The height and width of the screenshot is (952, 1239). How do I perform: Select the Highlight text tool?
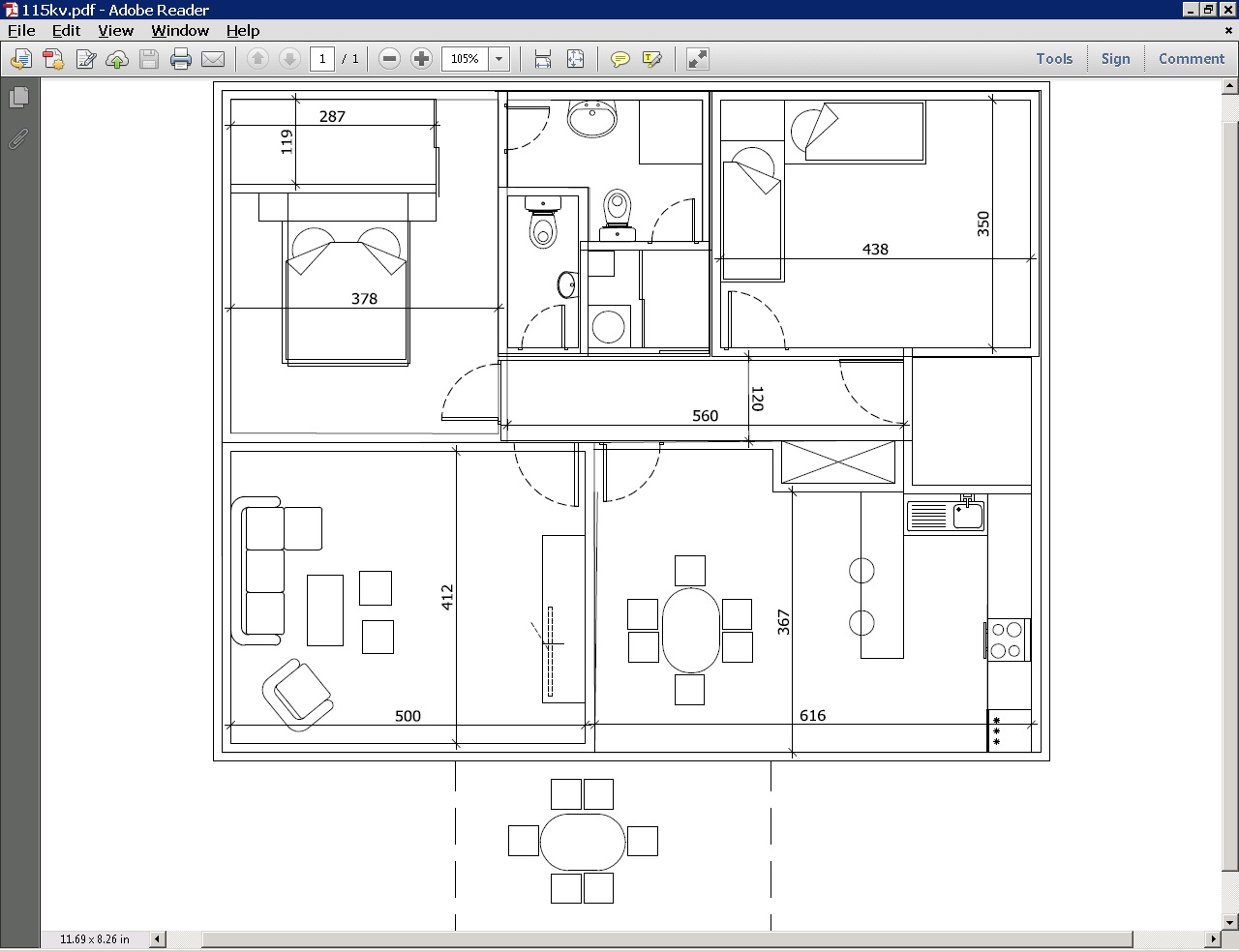tap(652, 60)
